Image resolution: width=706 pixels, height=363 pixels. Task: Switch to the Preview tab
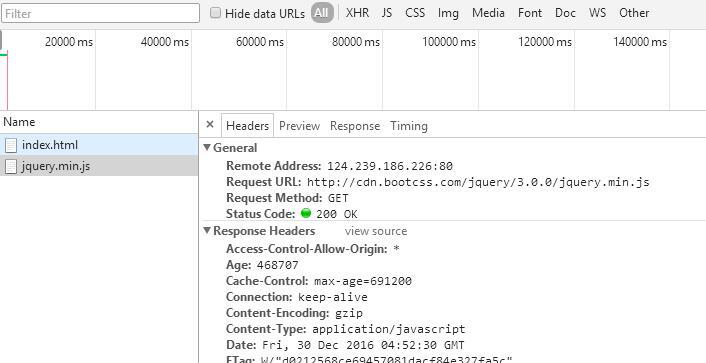tap(299, 126)
